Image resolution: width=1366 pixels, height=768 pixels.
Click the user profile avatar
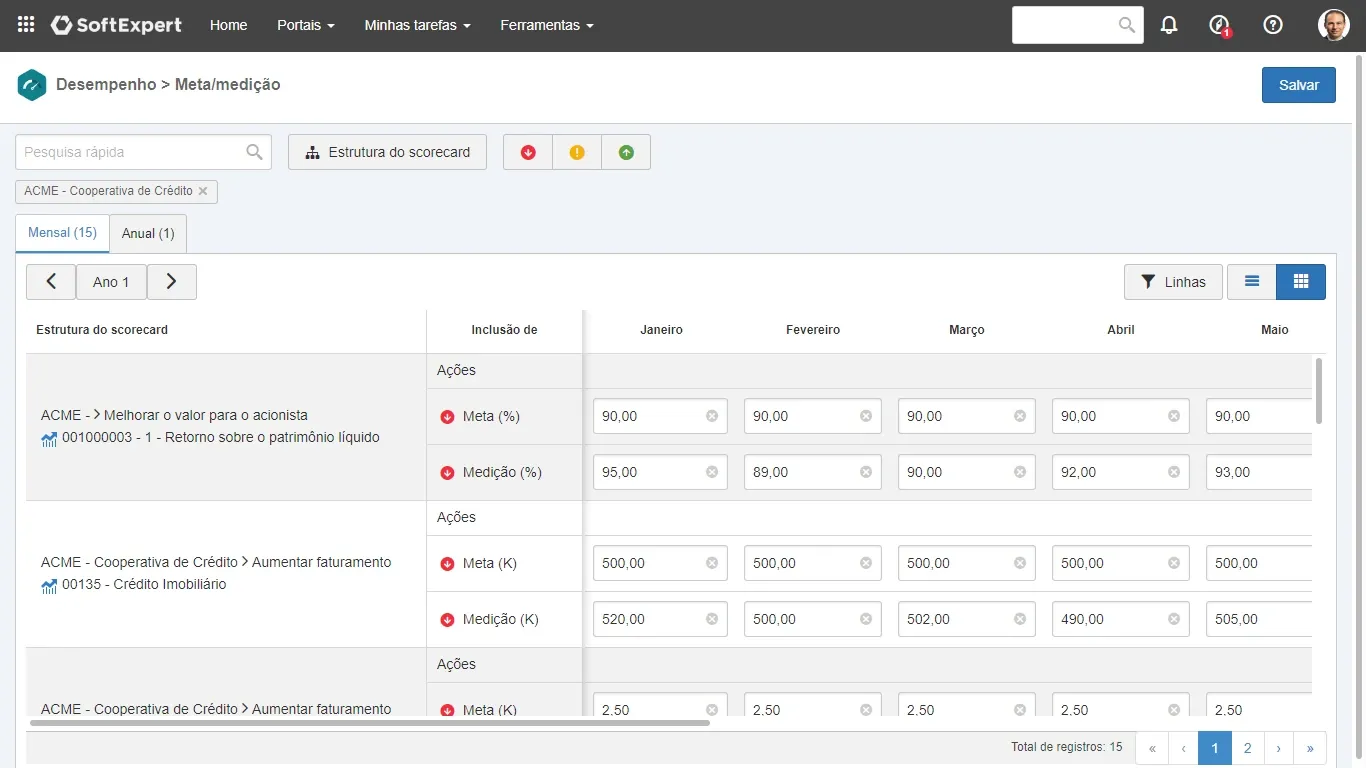tap(1333, 25)
